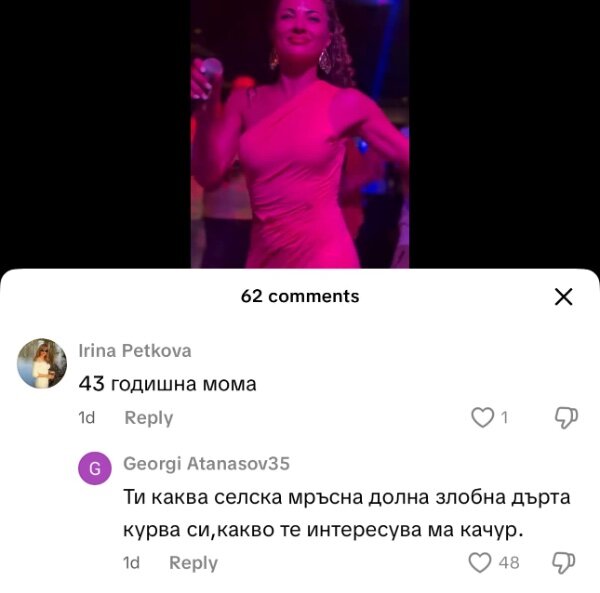Like Irina Petkova's comment with heart
Screen dimensions: 600x593
coord(482,417)
